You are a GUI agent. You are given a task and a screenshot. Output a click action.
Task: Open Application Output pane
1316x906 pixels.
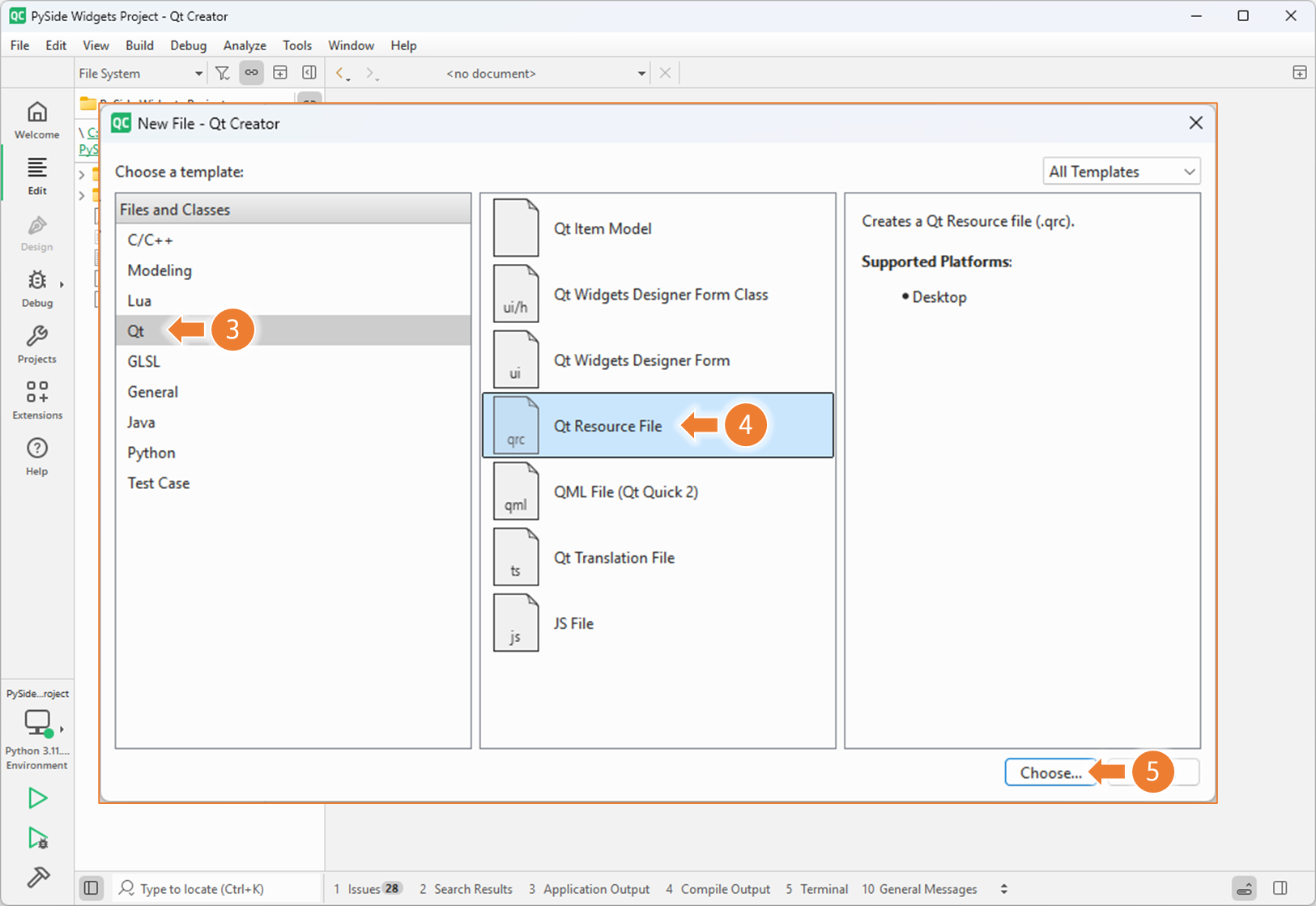click(589, 888)
